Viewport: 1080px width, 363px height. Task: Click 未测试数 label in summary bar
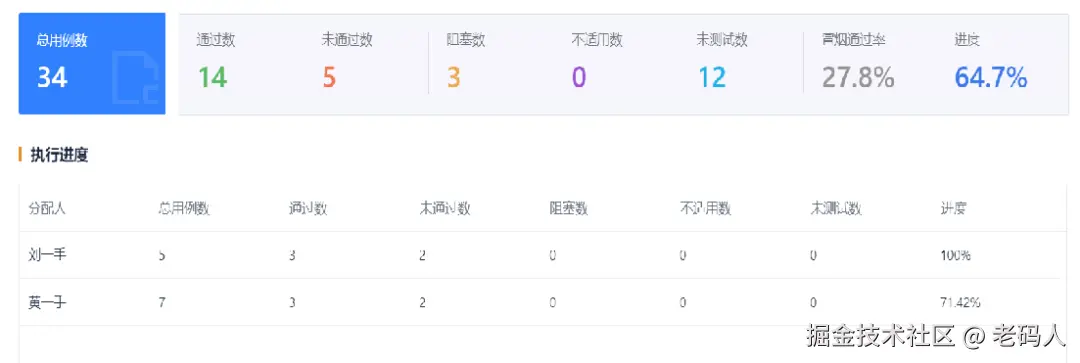click(722, 40)
